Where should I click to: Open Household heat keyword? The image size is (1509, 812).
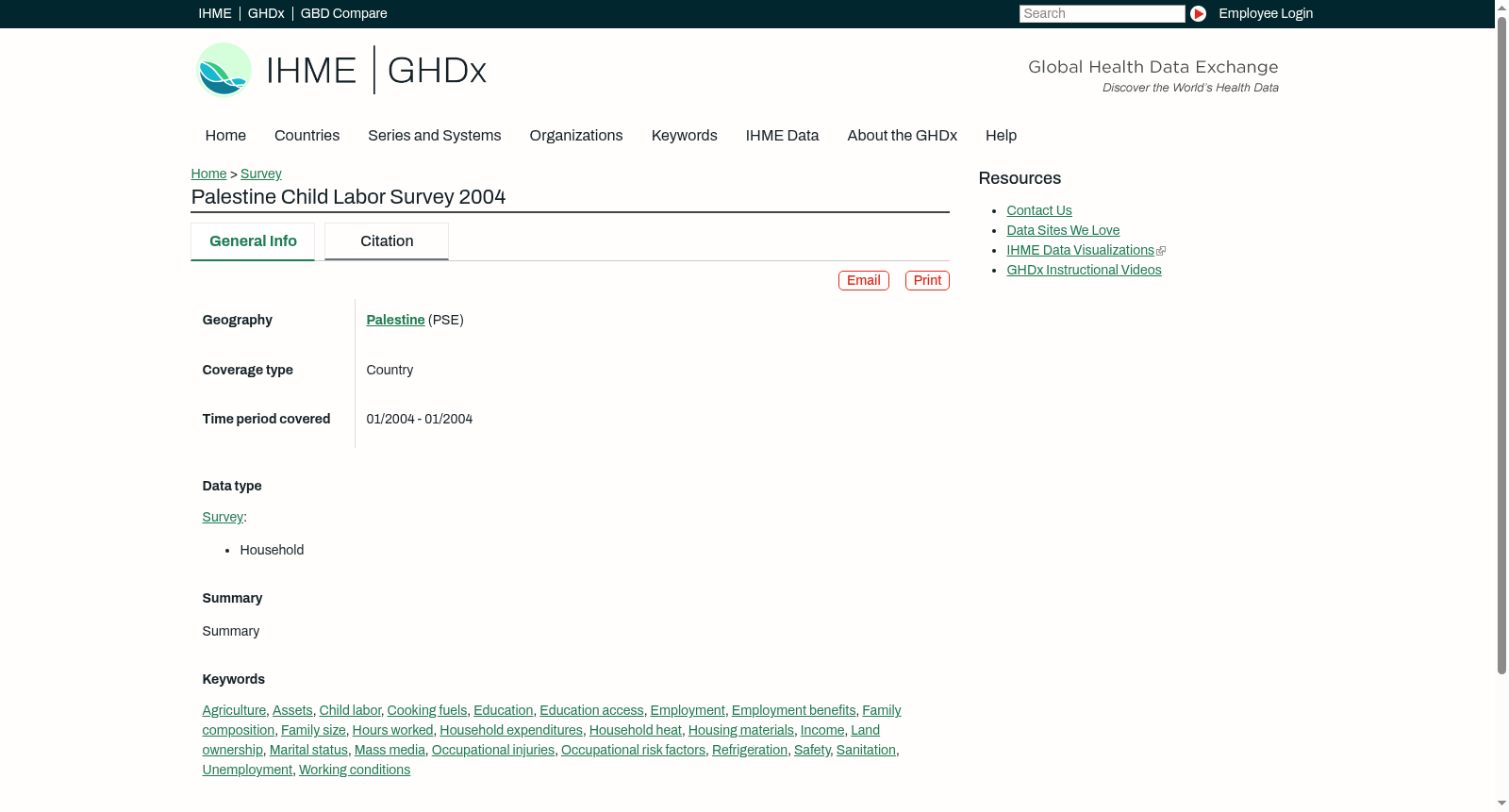click(x=636, y=730)
